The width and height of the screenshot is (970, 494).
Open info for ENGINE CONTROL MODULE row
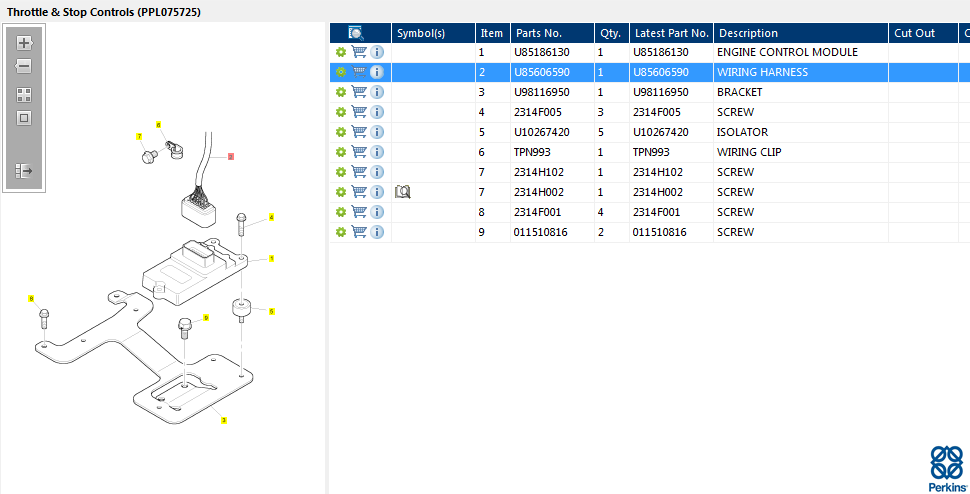click(377, 53)
